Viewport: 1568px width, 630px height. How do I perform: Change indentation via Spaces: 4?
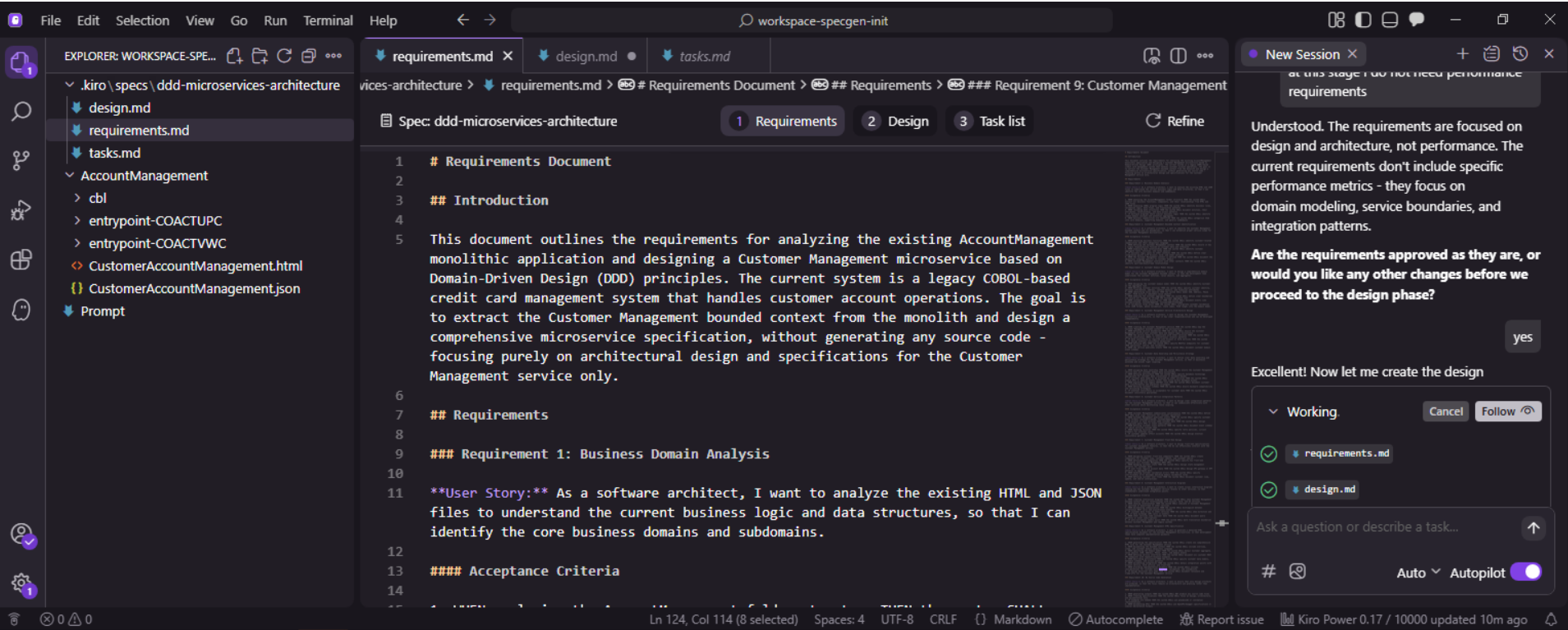pyautogui.click(x=839, y=619)
